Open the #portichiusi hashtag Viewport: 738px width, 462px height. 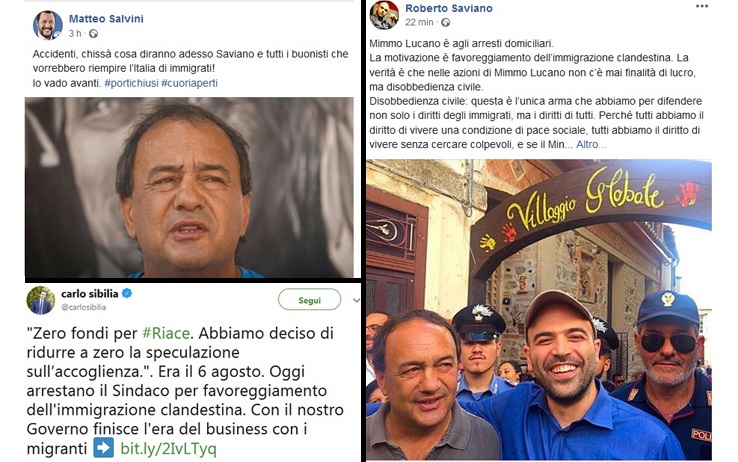point(131,83)
